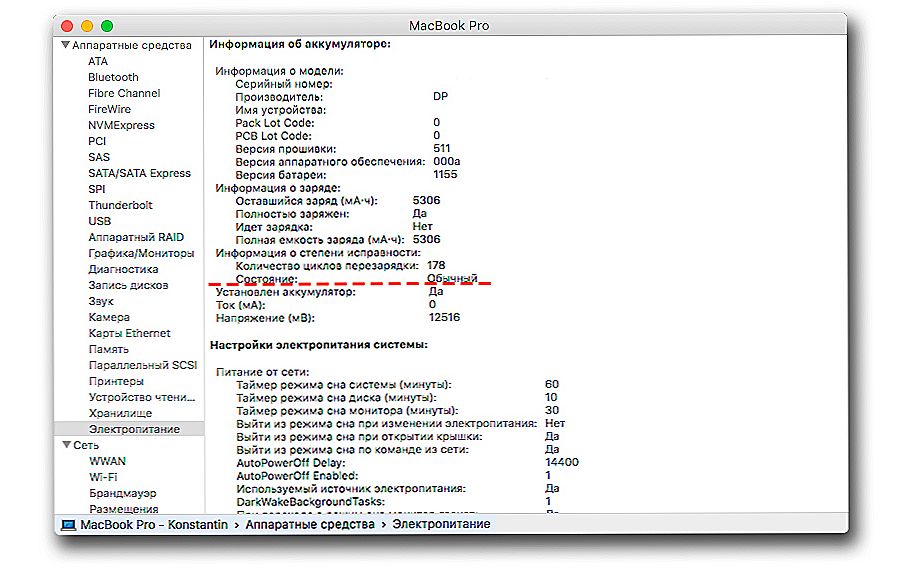This screenshot has width=902, height=569.
Task: Open Размещения under Сеть
Action: point(124,509)
